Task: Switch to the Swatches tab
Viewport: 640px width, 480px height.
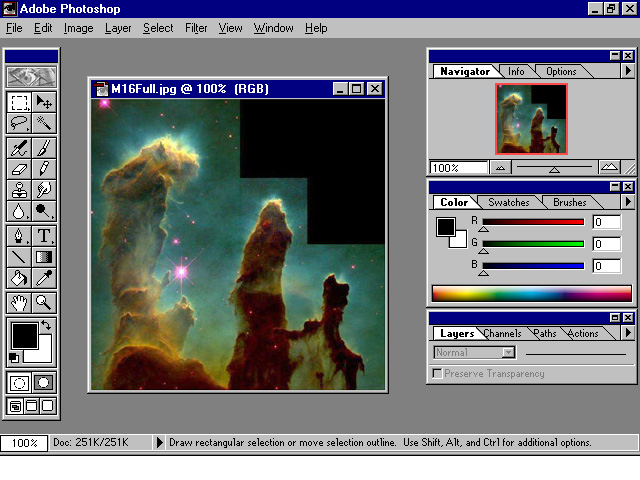Action: click(x=509, y=202)
